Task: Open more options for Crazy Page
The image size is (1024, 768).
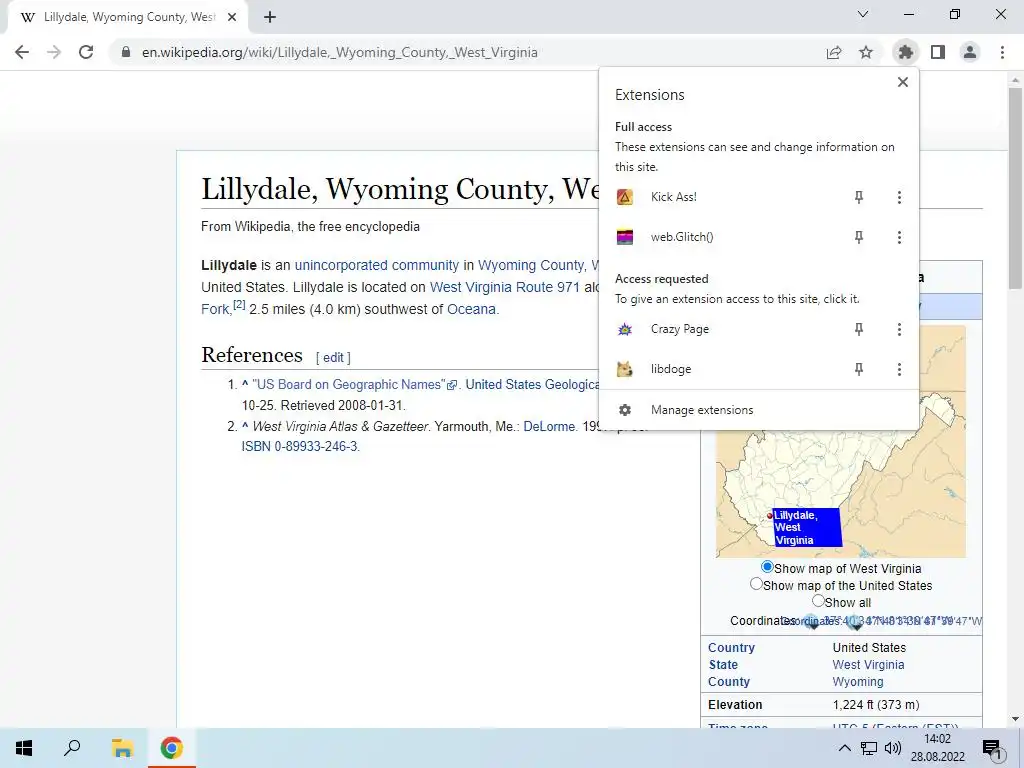Action: (x=899, y=329)
